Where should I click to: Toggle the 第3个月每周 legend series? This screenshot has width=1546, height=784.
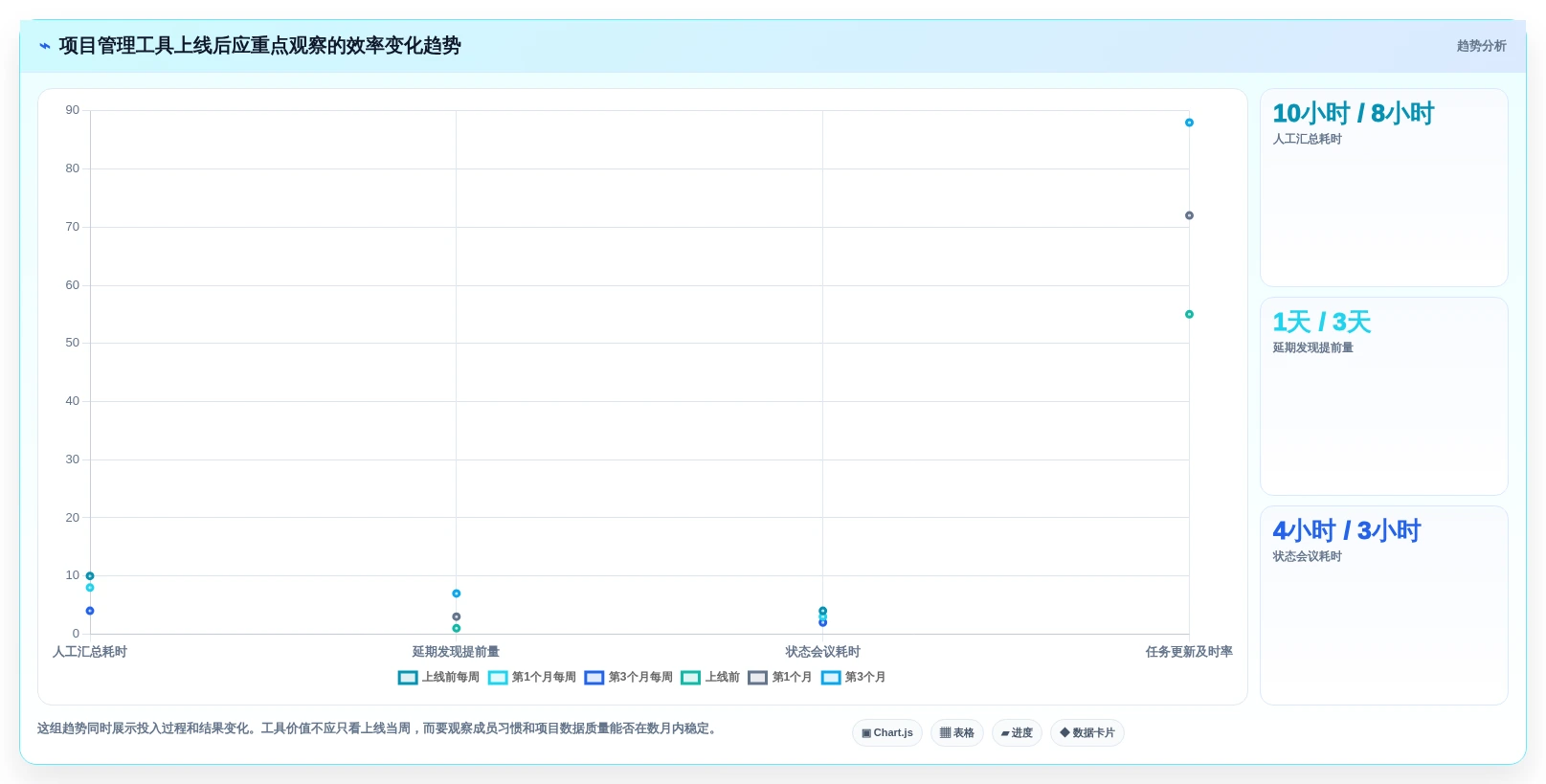point(629,677)
